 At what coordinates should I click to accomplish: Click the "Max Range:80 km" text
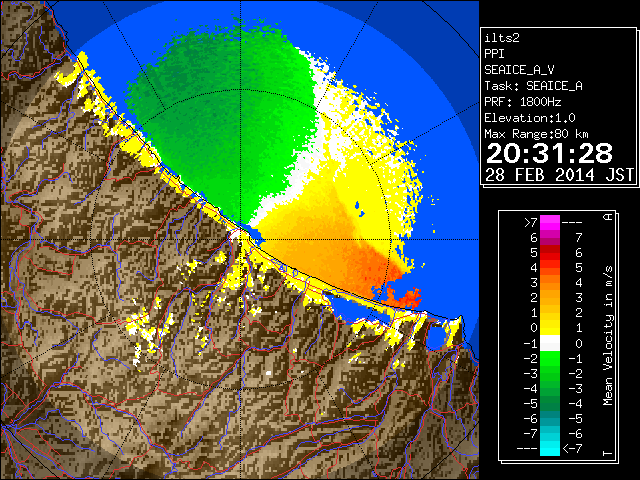(536, 134)
